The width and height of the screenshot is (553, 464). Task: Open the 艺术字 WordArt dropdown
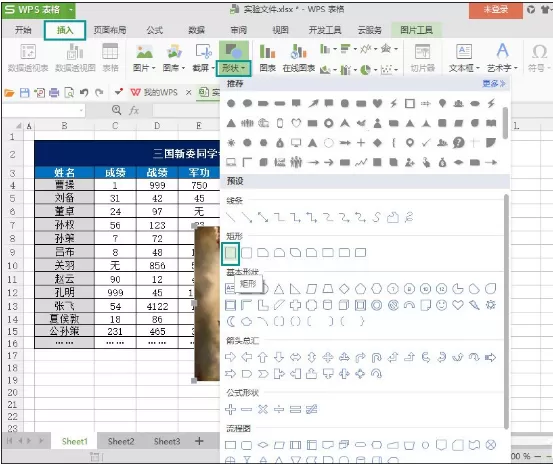[502, 58]
